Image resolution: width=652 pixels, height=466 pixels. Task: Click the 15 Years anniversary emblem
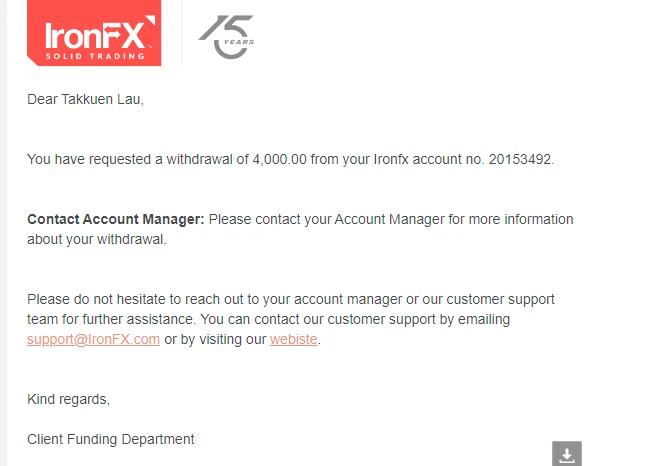click(226, 37)
